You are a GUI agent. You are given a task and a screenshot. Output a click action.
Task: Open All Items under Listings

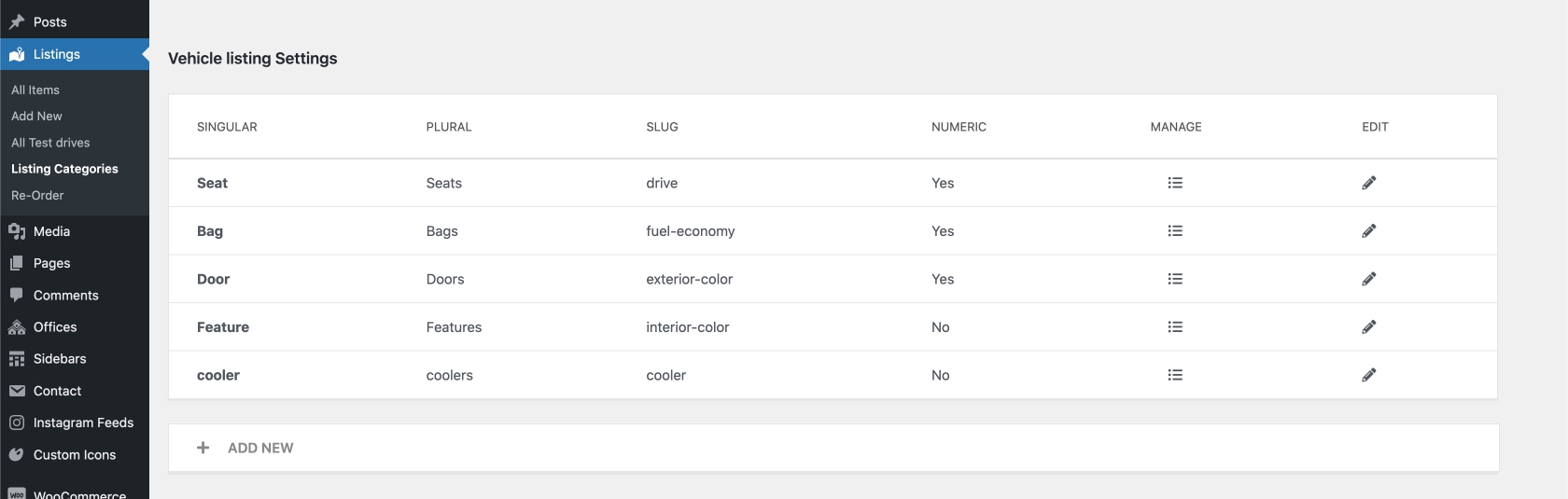pos(35,90)
